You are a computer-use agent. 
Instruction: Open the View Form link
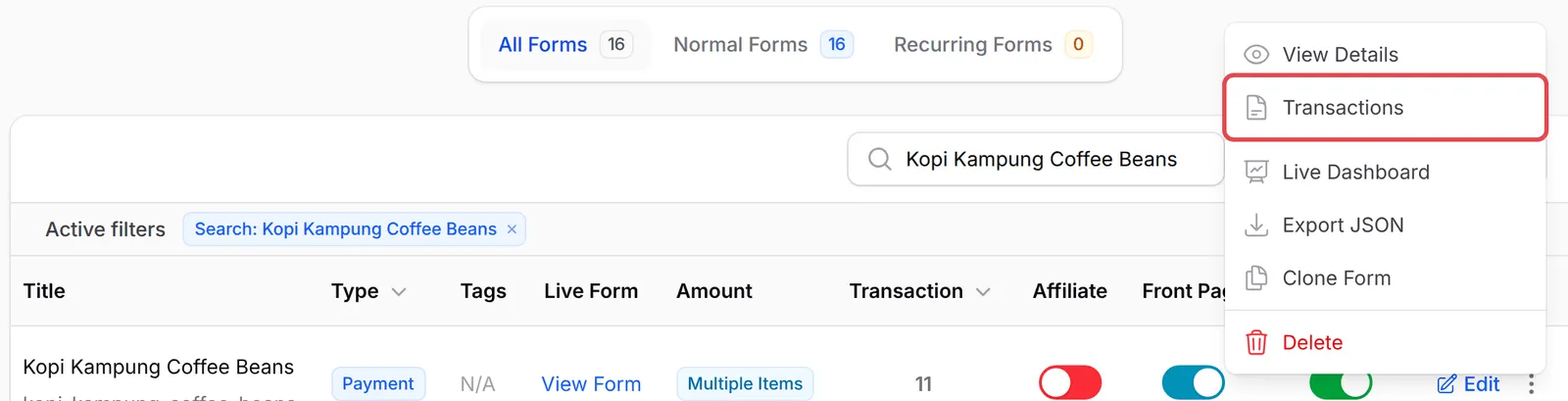click(x=591, y=384)
